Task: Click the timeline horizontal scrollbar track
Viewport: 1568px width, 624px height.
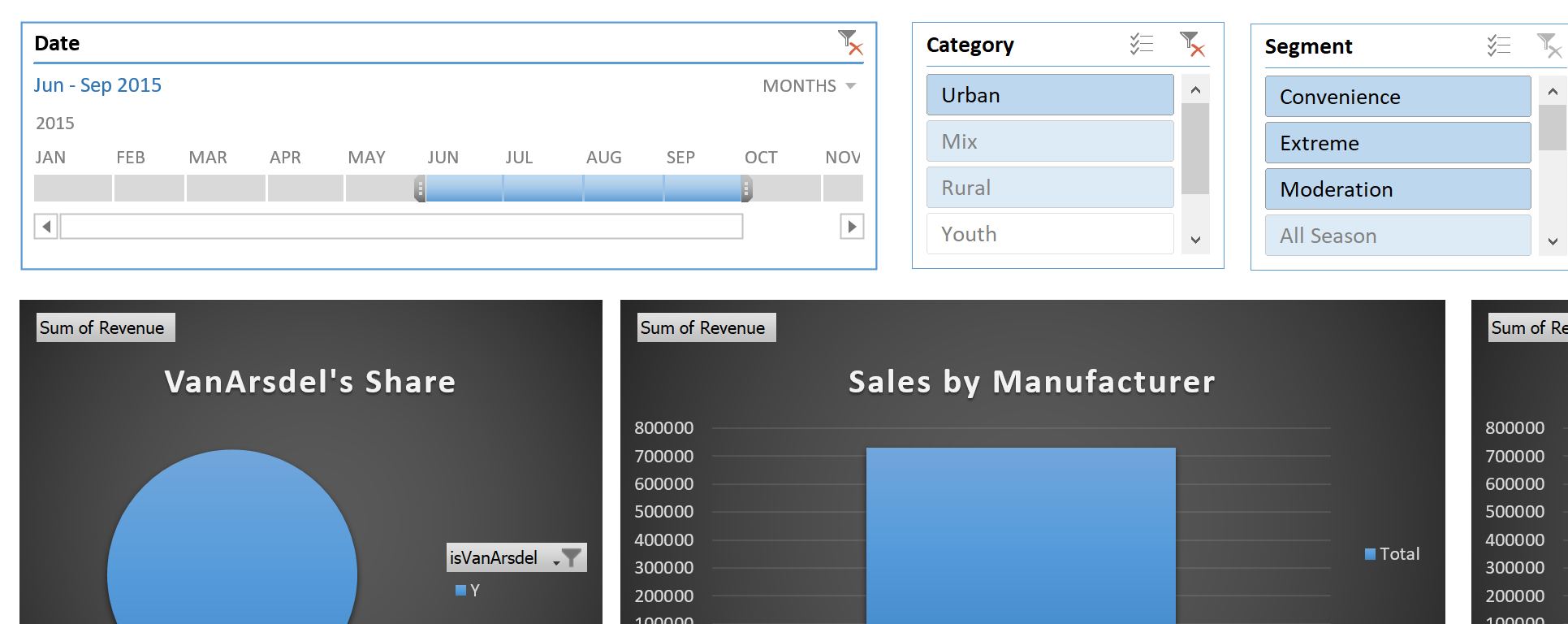Action: pos(402,227)
